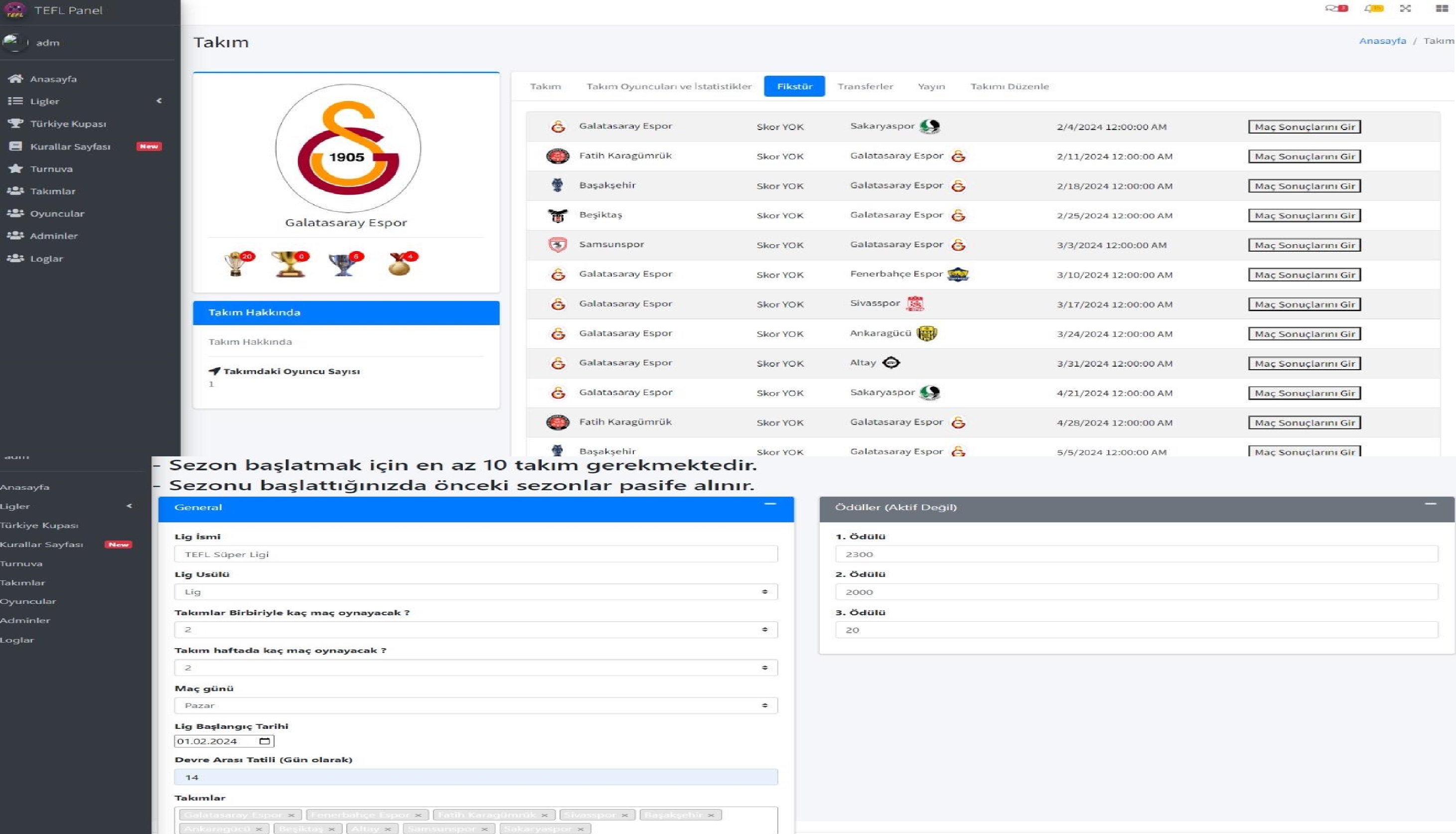Click the 2. Ödülü input field
Image resolution: width=1456 pixels, height=834 pixels.
tap(1137, 592)
